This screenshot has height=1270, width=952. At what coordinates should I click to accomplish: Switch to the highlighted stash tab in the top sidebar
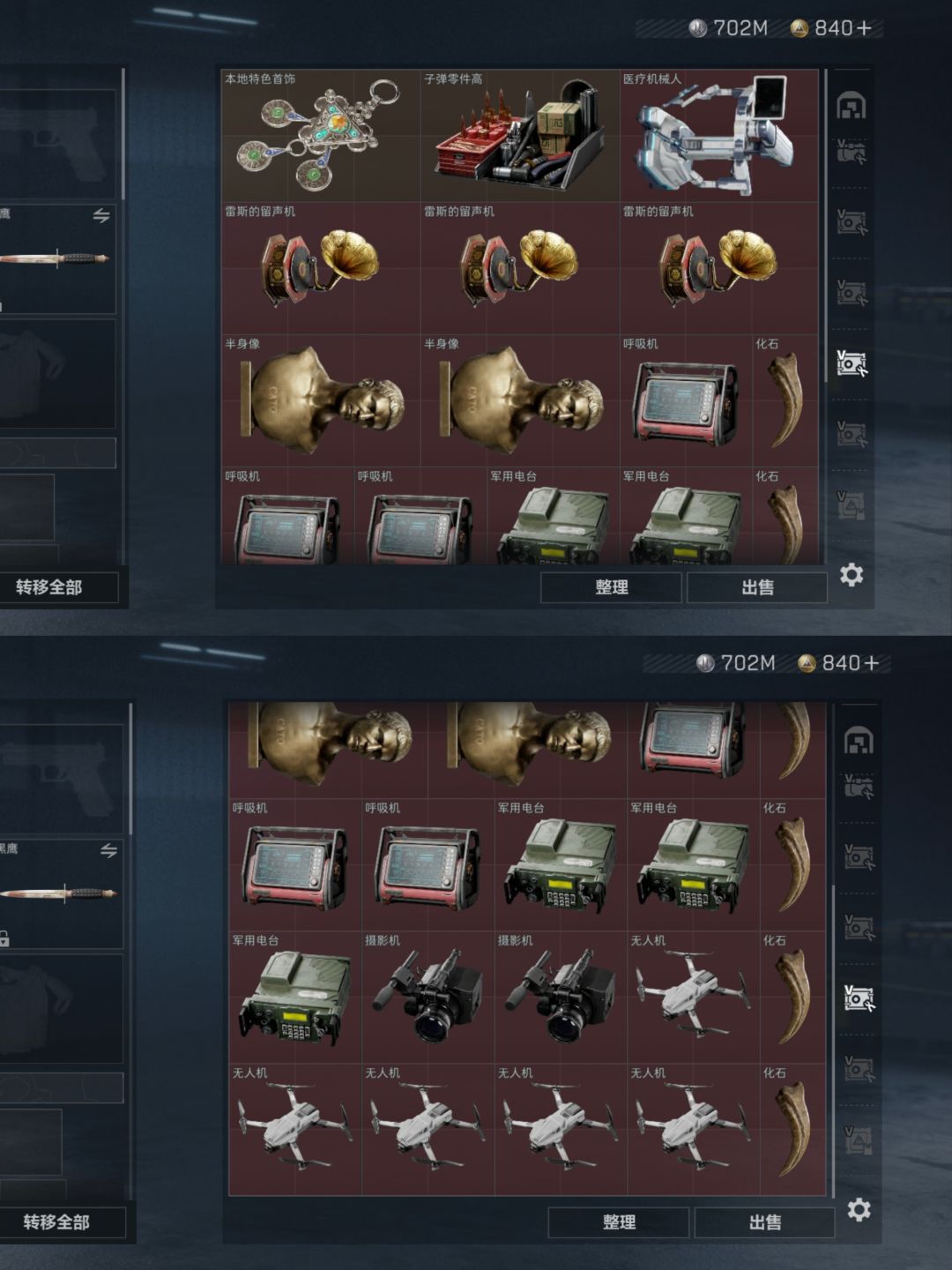851,362
